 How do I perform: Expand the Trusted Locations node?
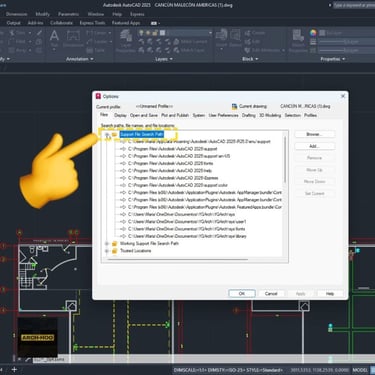(x=107, y=251)
